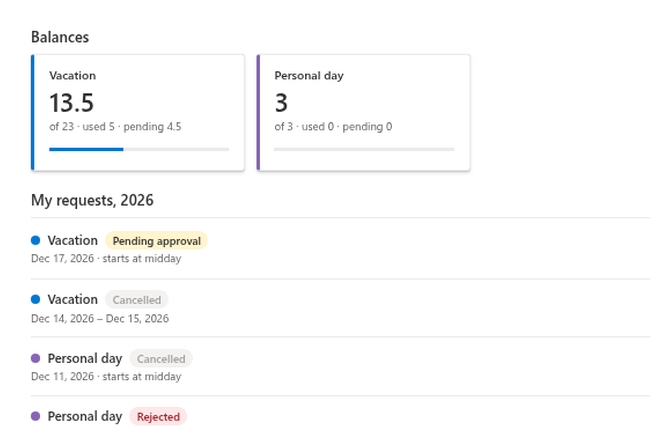Screen dimensions: 660x440
Task: Click Cancelled badge on the Vacation request
Action: coord(136,300)
